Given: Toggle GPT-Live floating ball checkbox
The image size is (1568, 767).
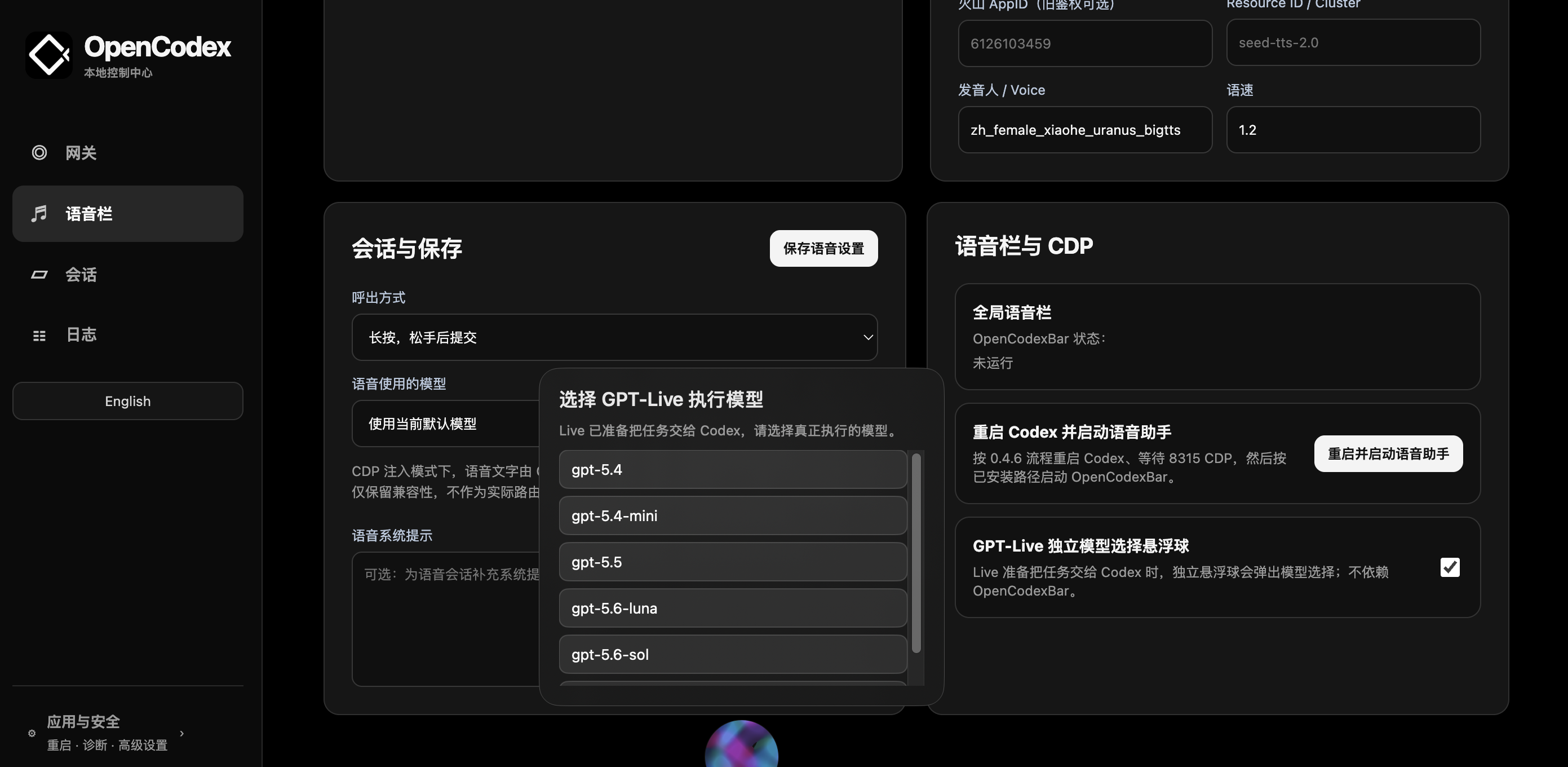Looking at the screenshot, I should (x=1450, y=567).
